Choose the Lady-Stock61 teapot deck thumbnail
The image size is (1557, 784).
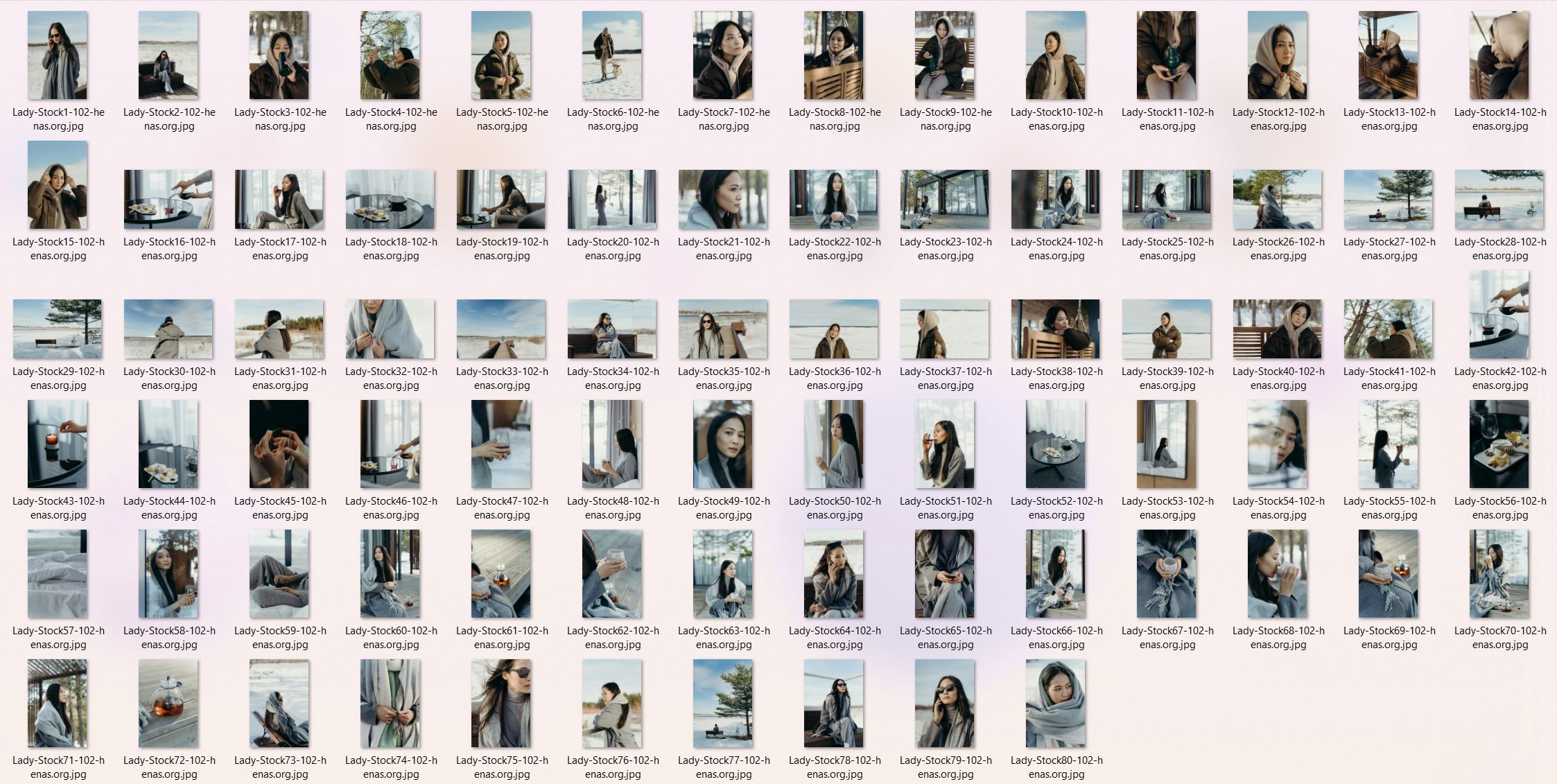501,573
